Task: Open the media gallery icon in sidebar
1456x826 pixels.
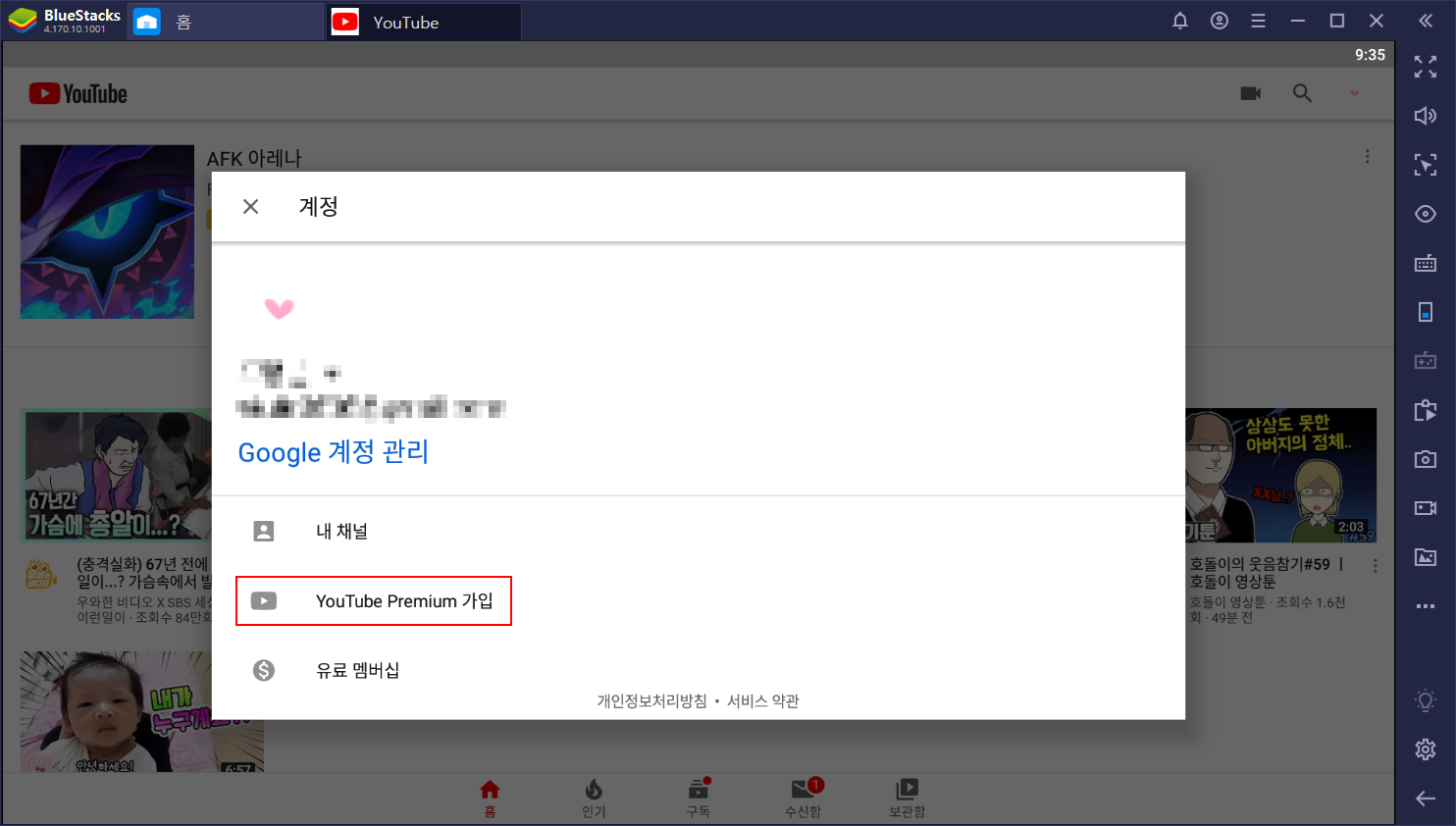Action: coord(1426,557)
